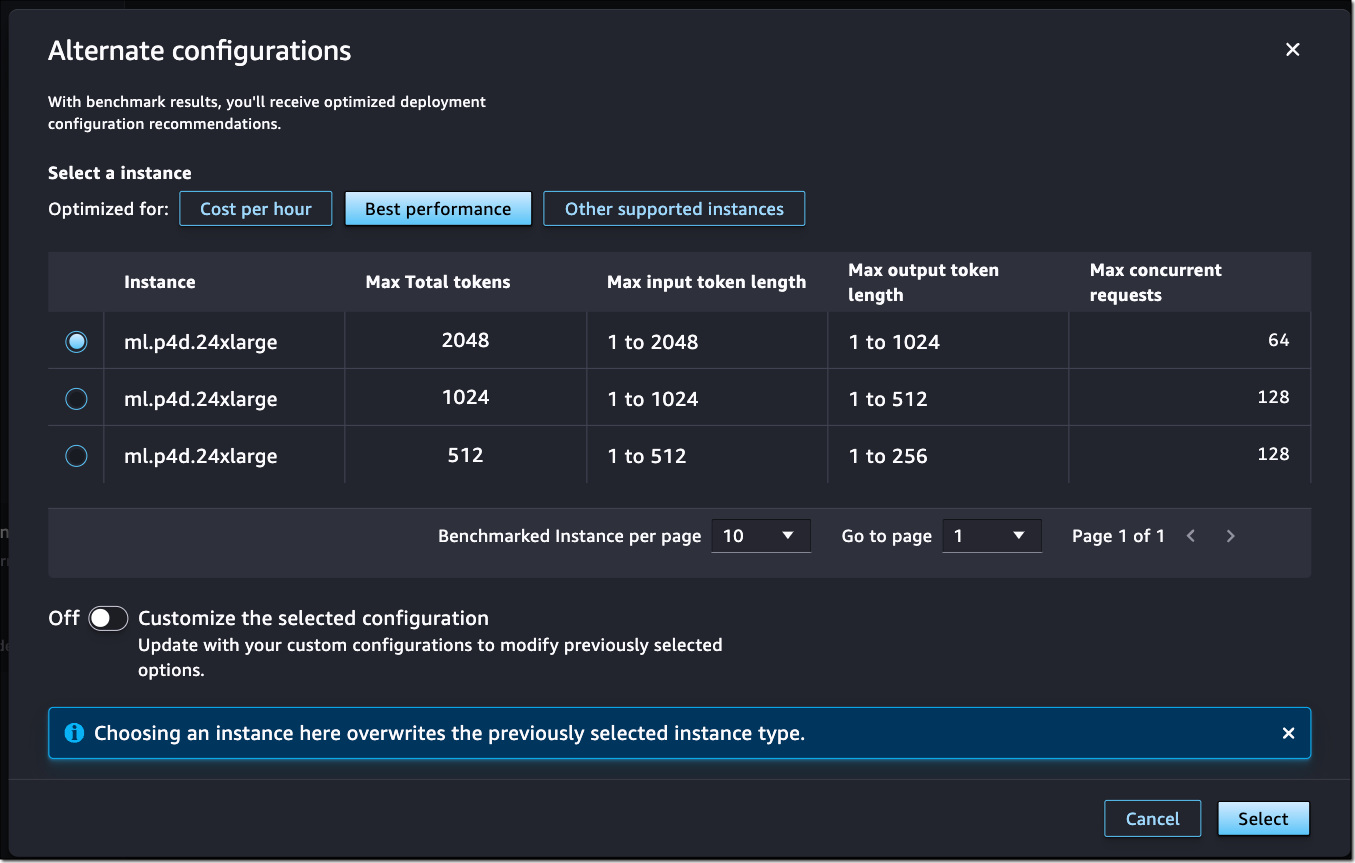Close the Alternate configurations dialog
The image size is (1355, 863).
1292,49
